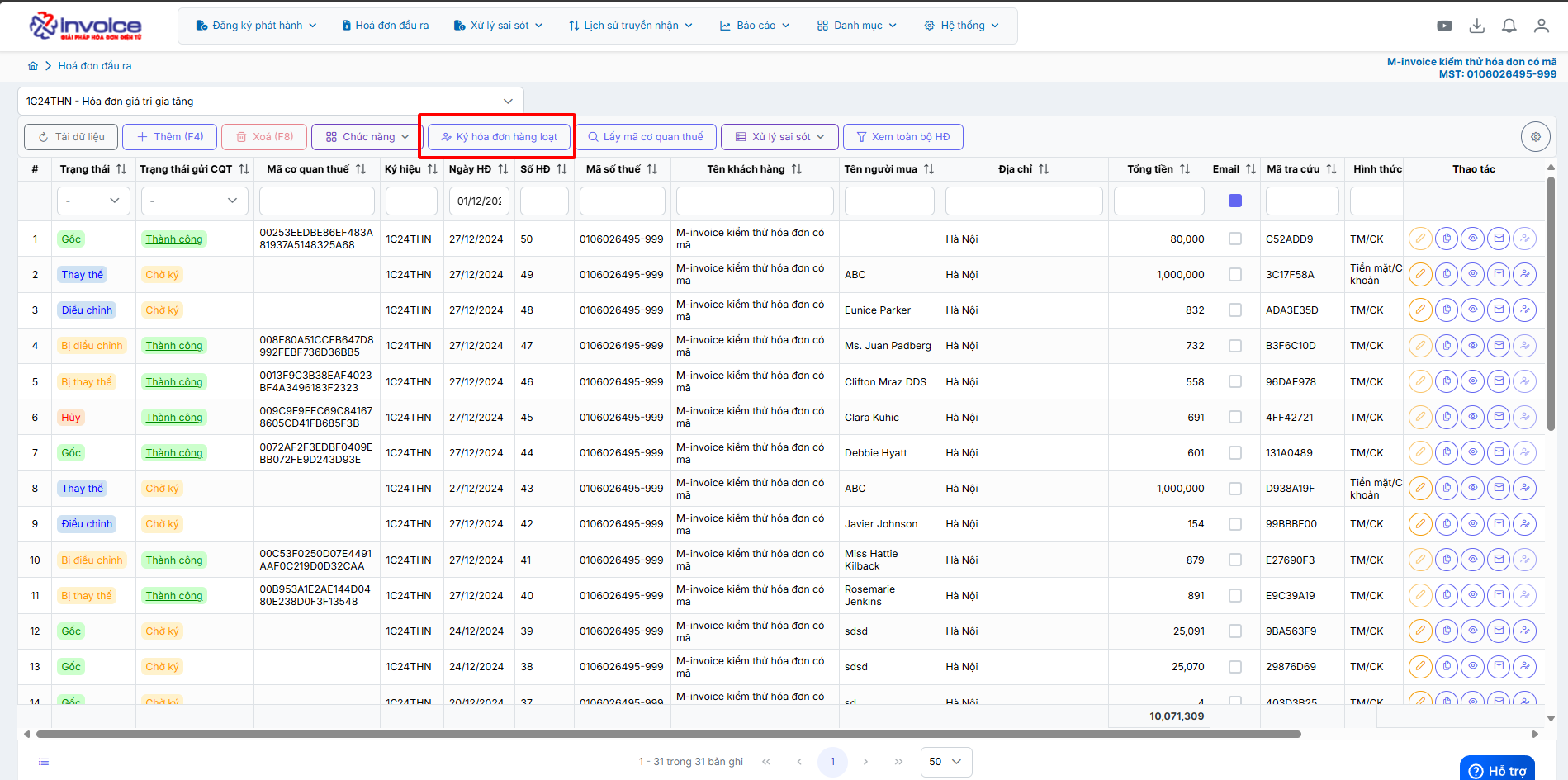This screenshot has height=780, width=1568.
Task: Edit invoice number 49 with pencil icon
Action: coord(1420,274)
